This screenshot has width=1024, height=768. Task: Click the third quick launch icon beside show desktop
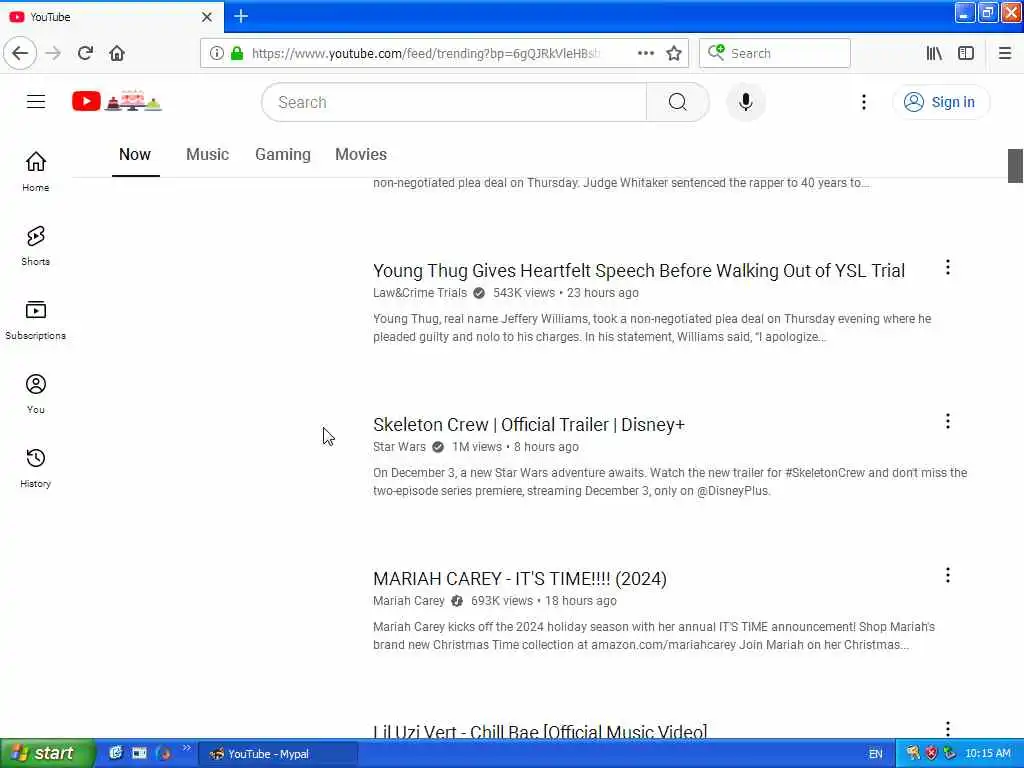pos(163,753)
